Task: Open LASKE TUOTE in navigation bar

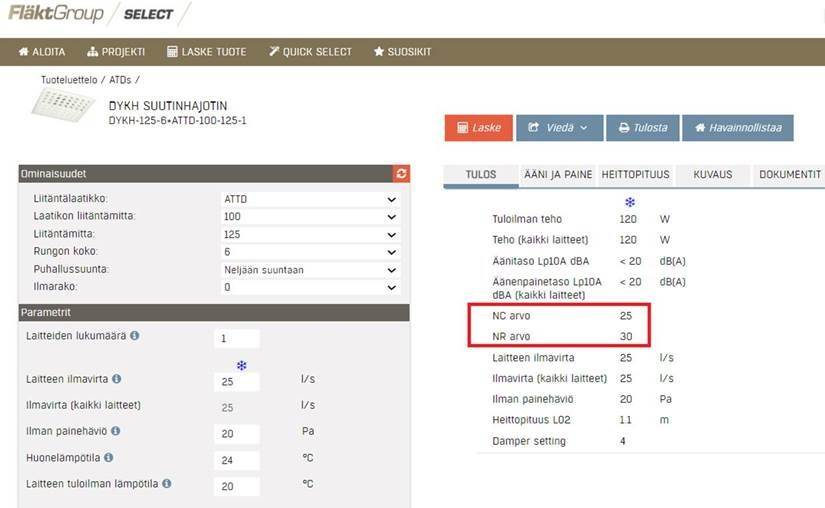Action: tap(206, 52)
